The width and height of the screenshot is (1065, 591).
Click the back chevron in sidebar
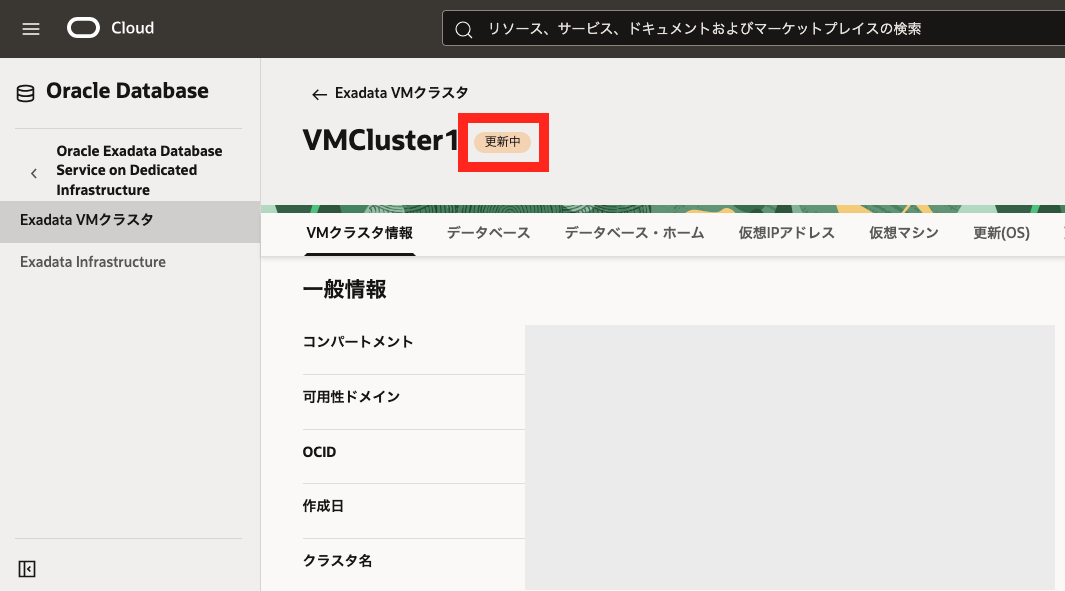click(34, 172)
